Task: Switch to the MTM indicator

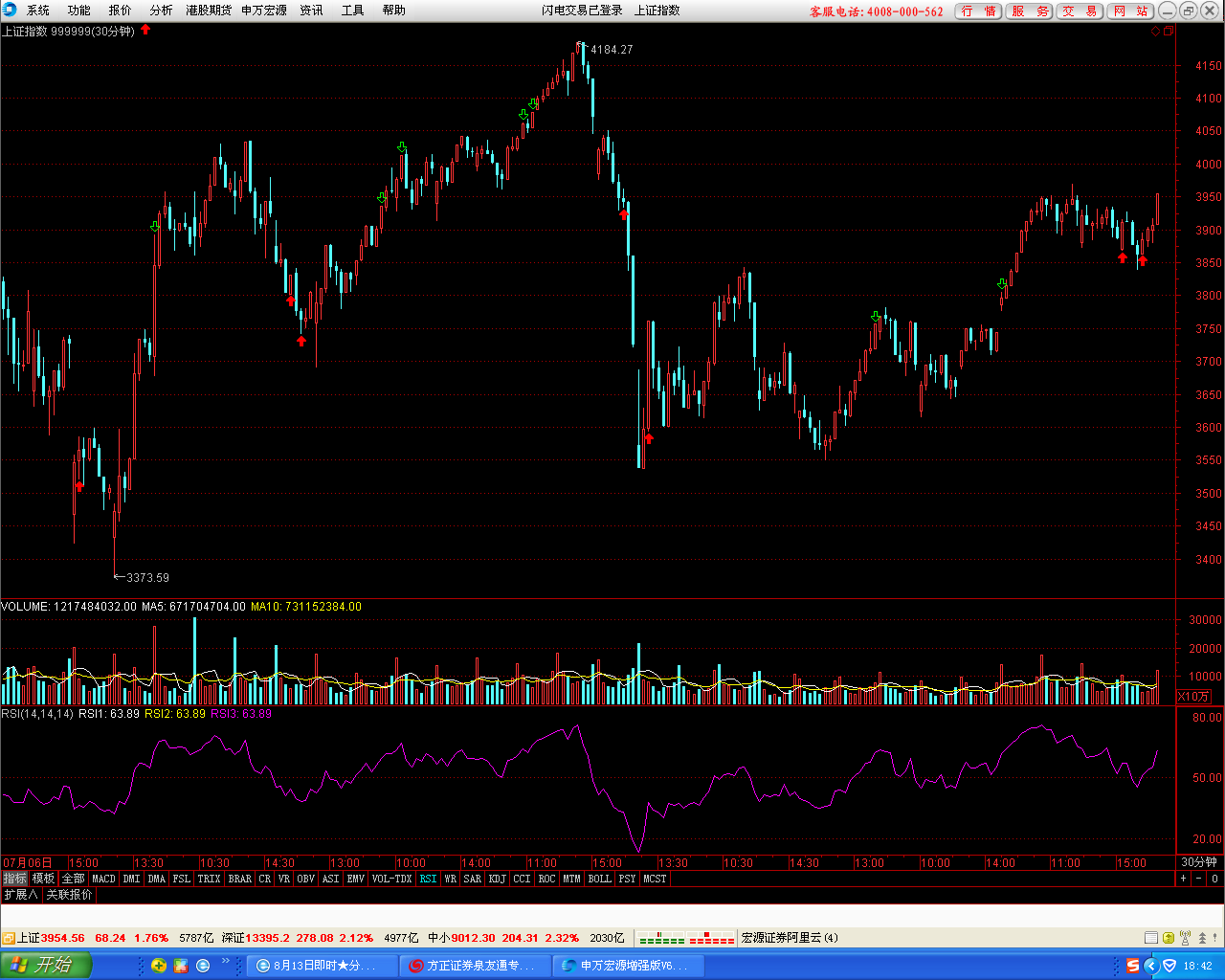Action: click(x=572, y=879)
